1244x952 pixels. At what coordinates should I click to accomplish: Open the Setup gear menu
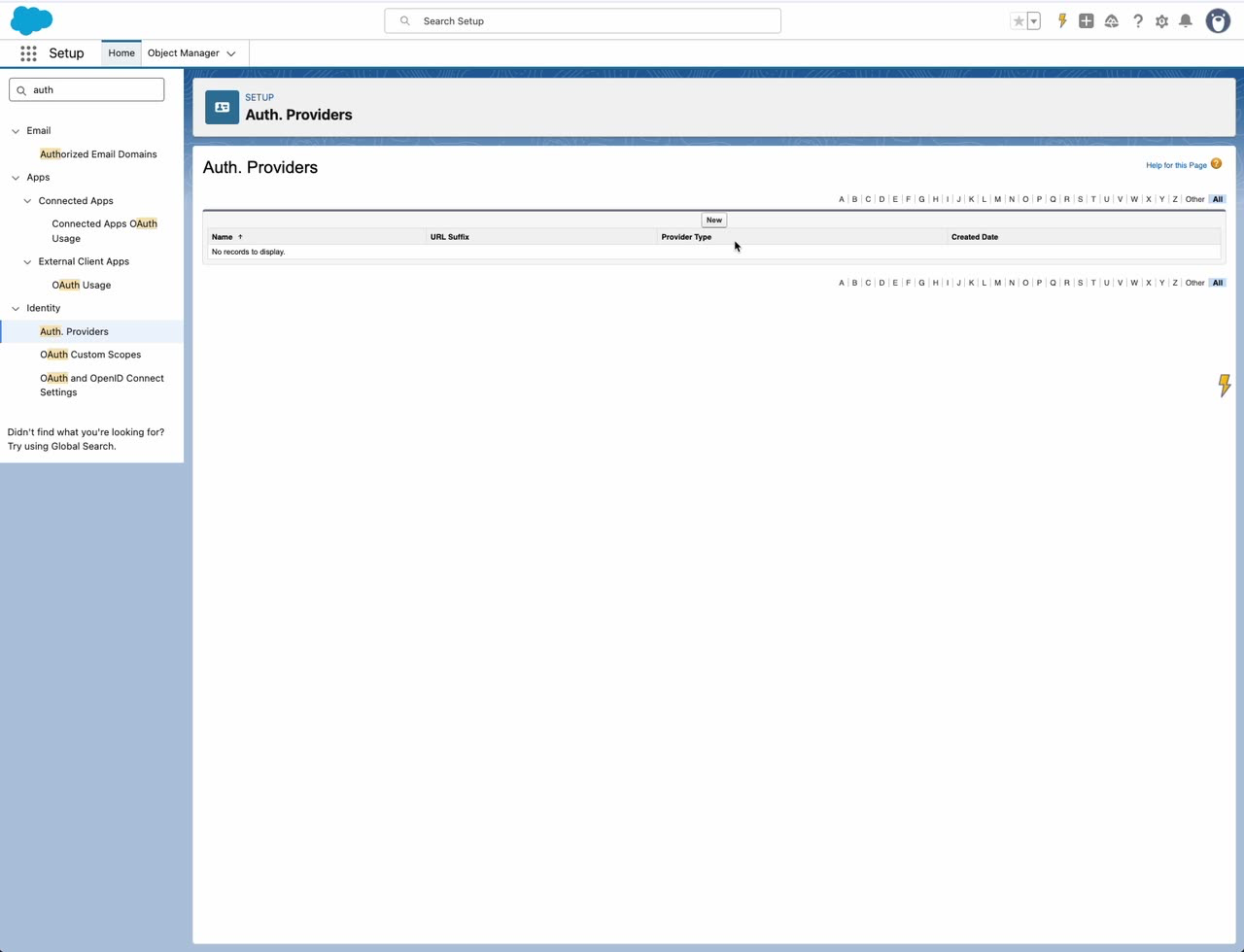click(x=1161, y=20)
